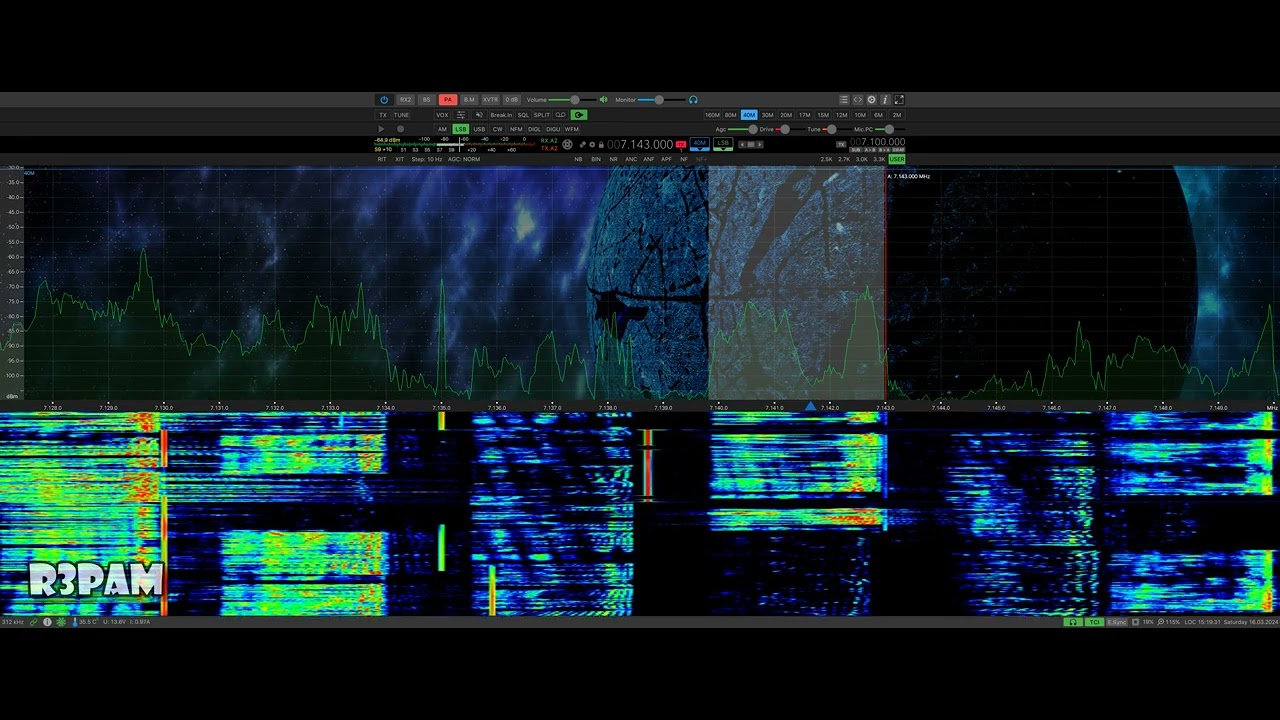Open the 0 dB attenuator dropdown
Viewport: 1280px width, 720px height.
tap(512, 100)
